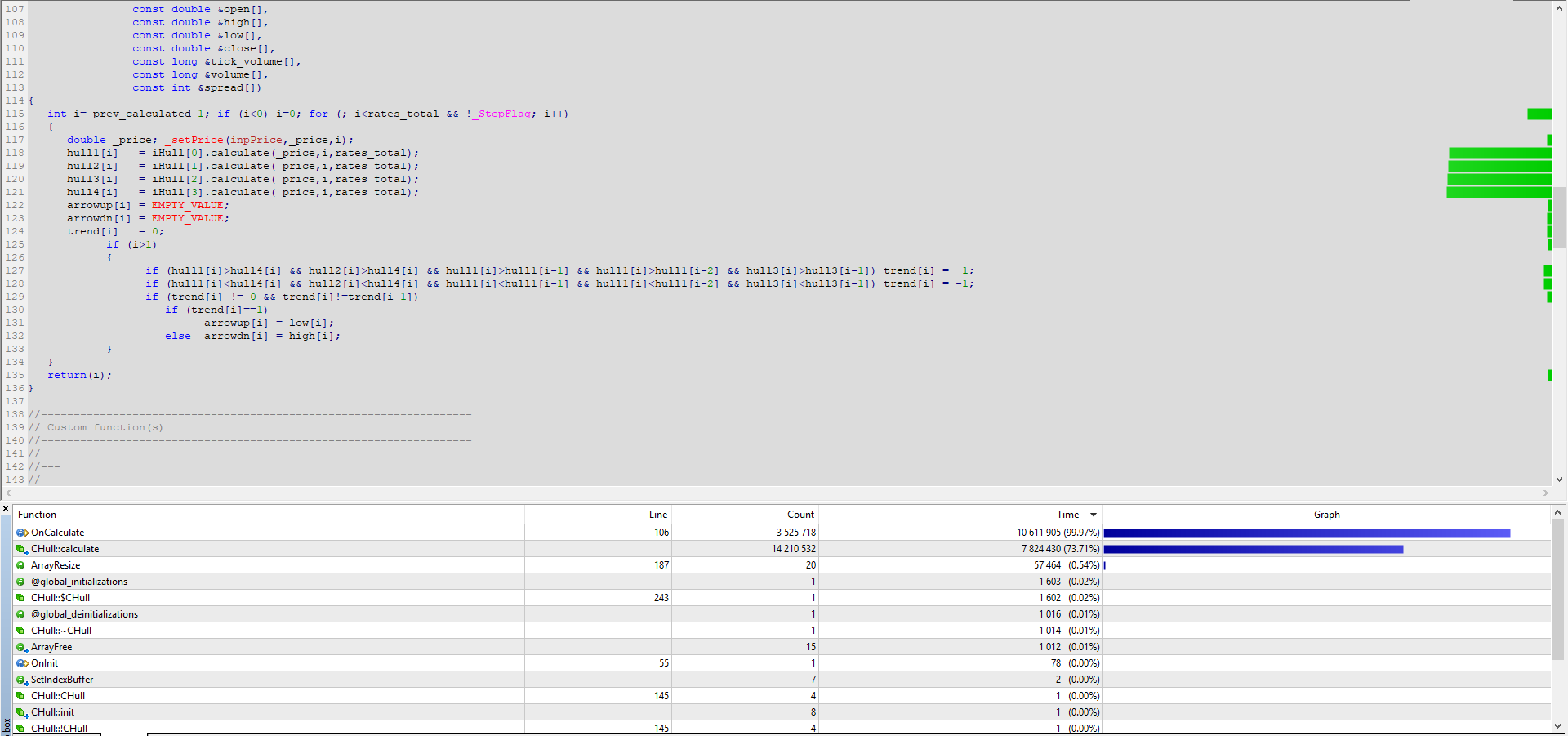Click the @global_initializations function icon
1568x736 pixels.
(21, 582)
